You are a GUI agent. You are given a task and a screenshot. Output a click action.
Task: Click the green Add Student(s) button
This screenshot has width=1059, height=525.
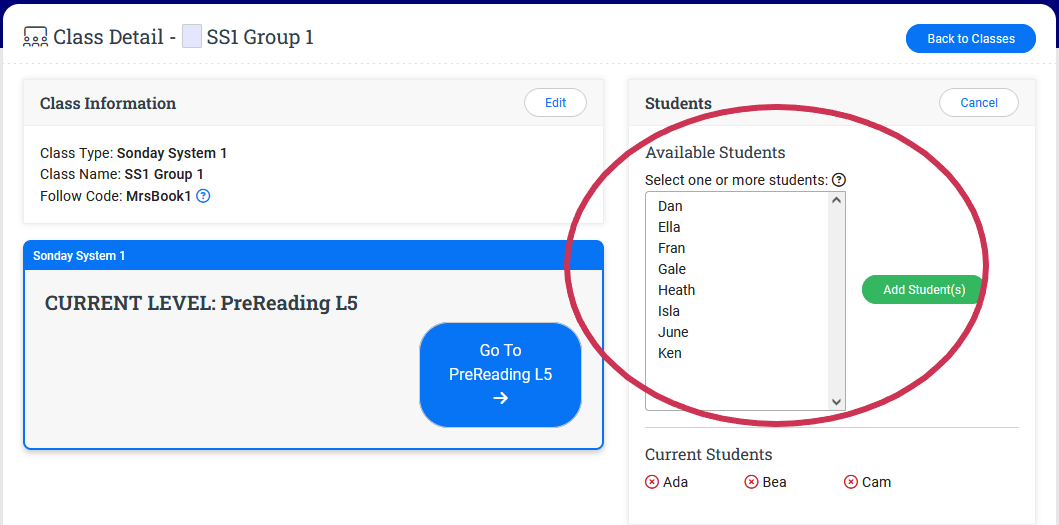[923, 290]
